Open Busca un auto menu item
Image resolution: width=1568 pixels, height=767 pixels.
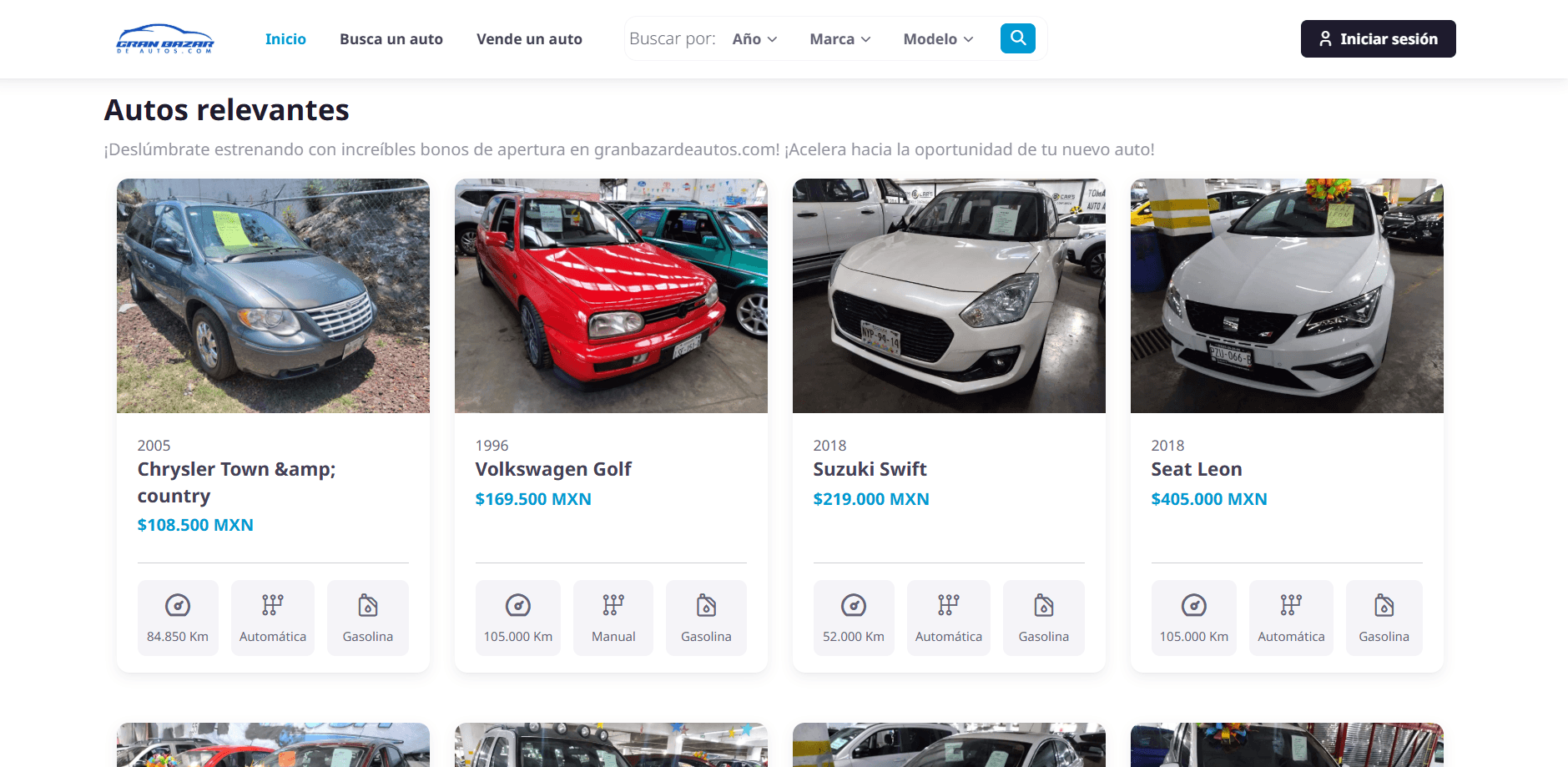point(391,39)
